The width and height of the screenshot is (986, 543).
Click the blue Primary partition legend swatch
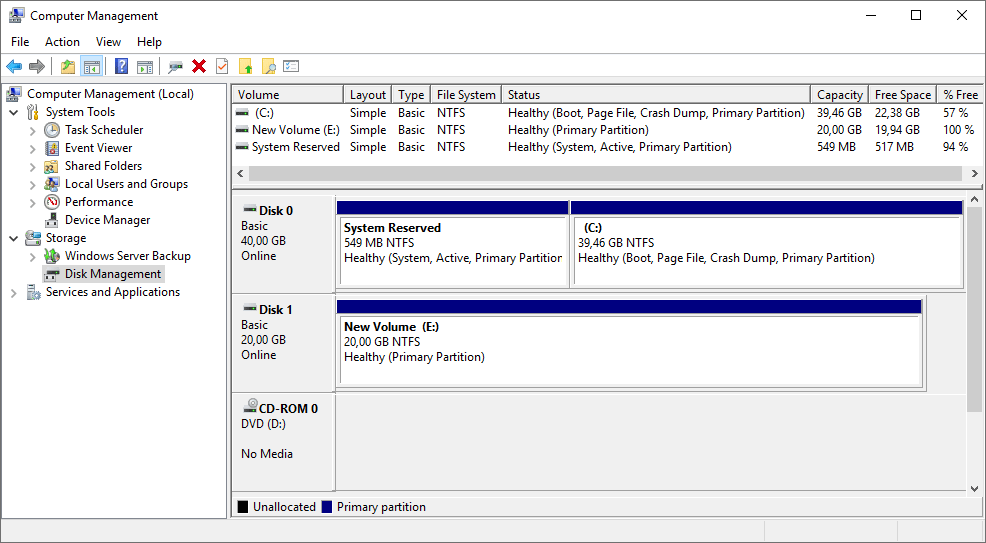click(x=326, y=507)
